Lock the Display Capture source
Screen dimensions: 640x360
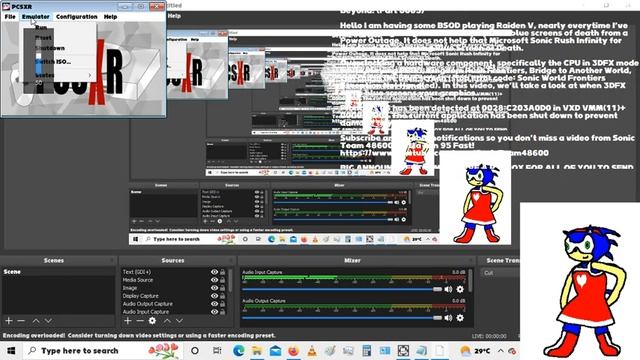[x=222, y=296]
